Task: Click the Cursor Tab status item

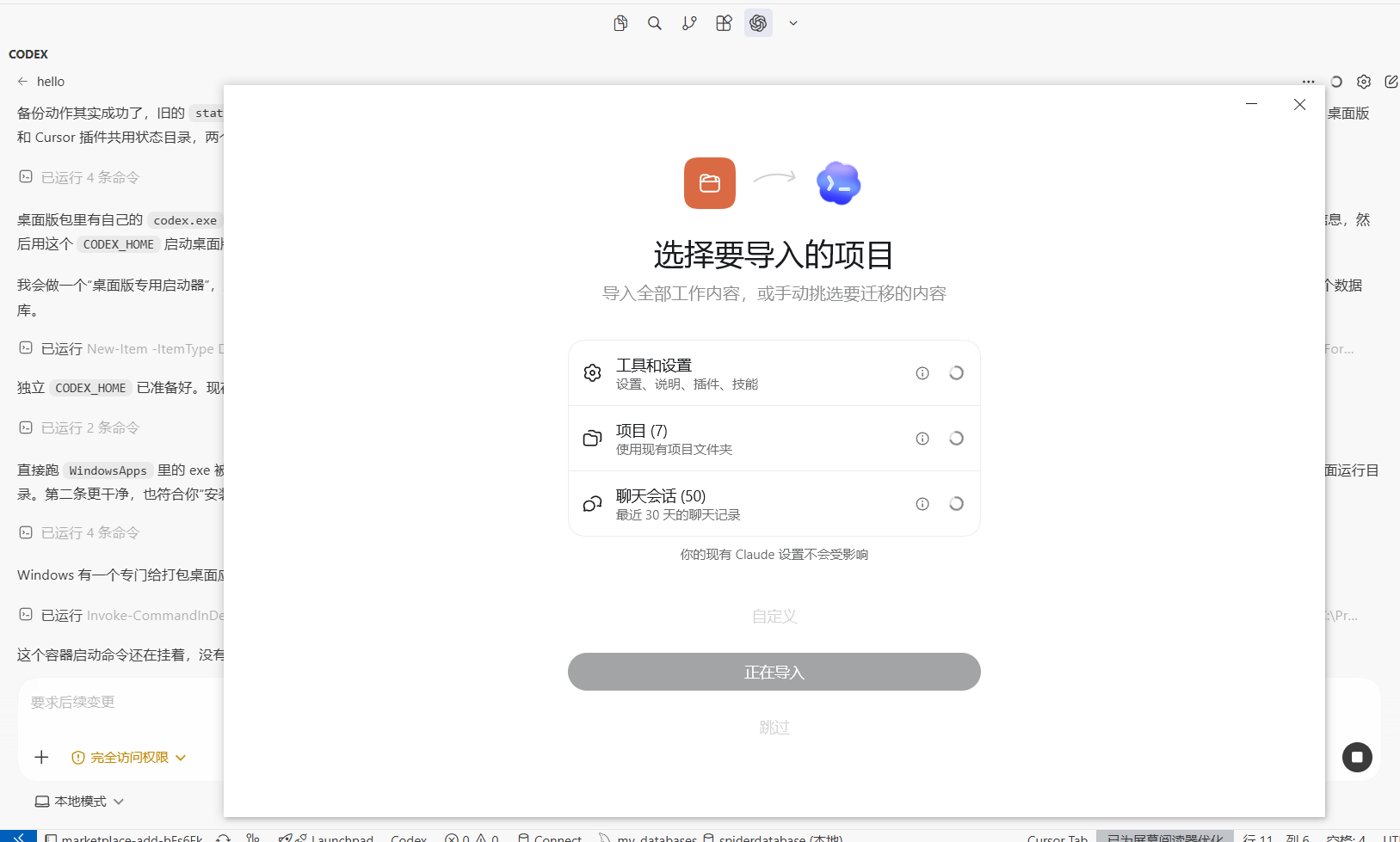Action: (x=1058, y=838)
